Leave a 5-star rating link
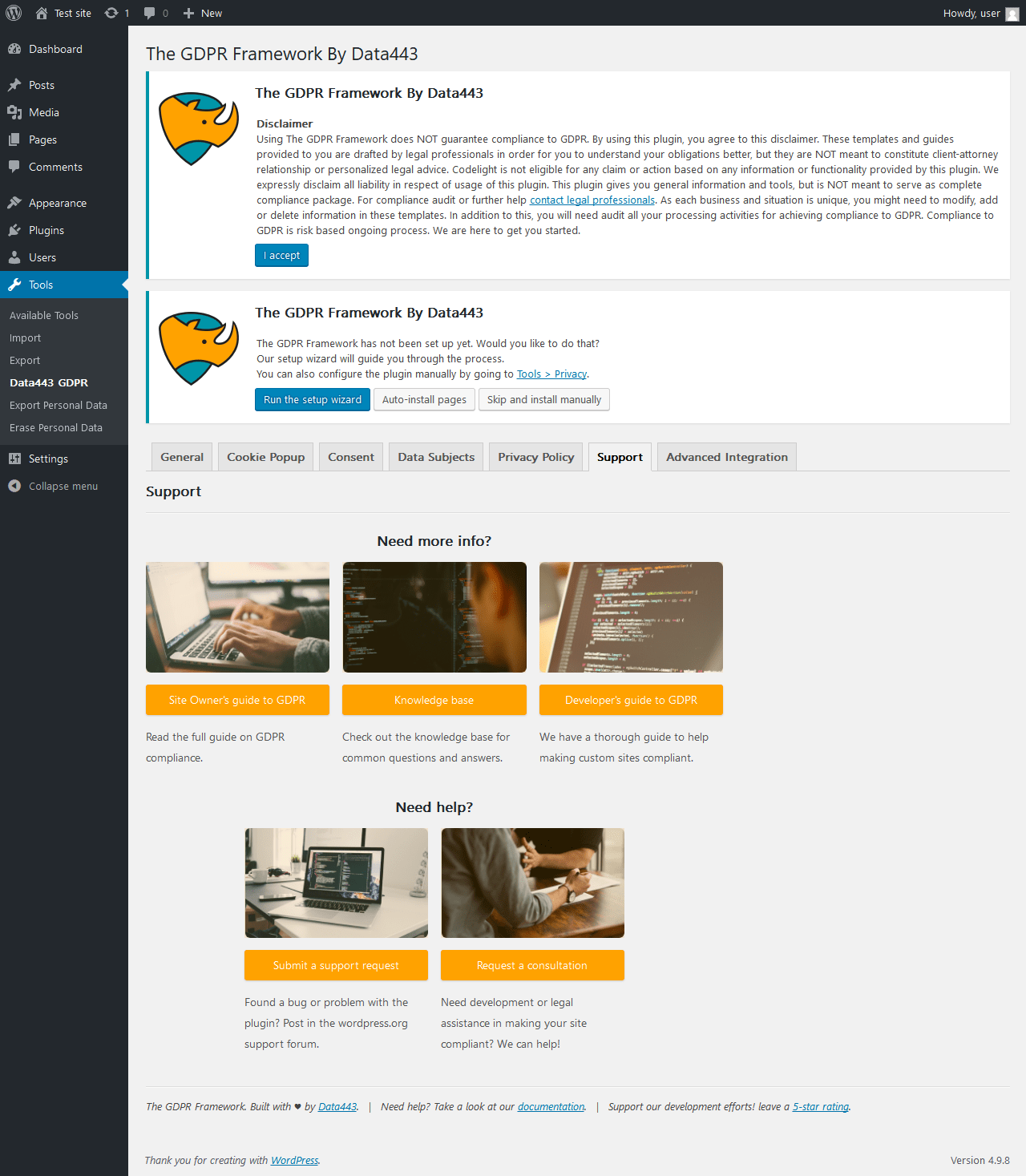The width and height of the screenshot is (1026, 1176). pyautogui.click(x=821, y=1107)
